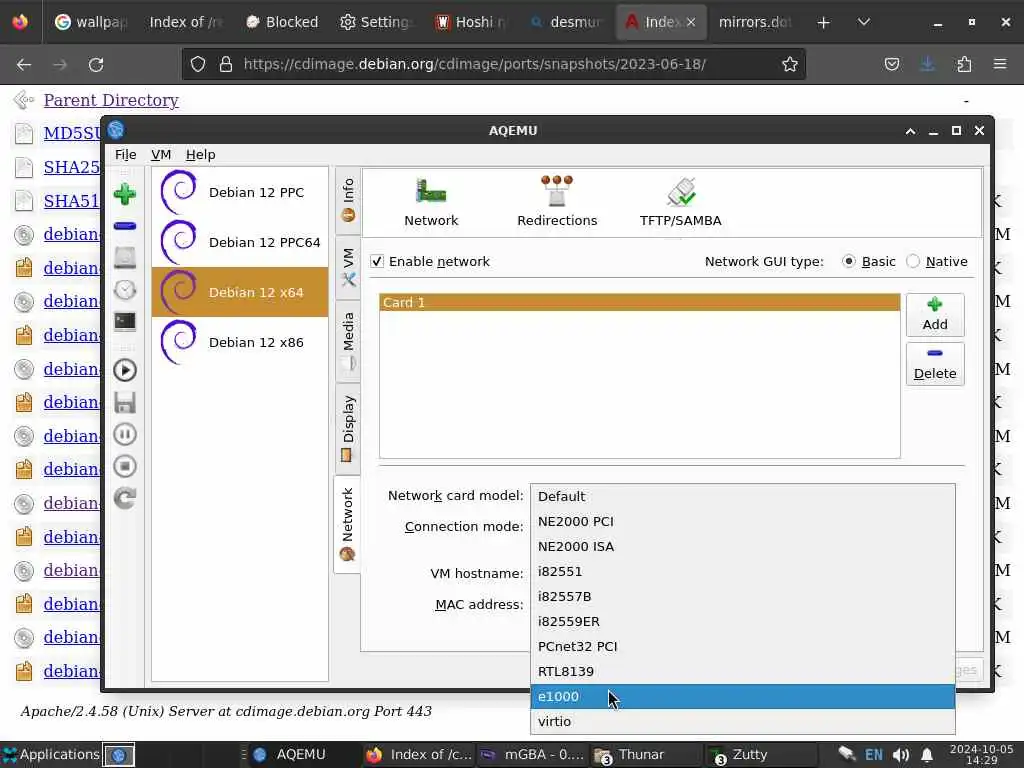Switch to mGBA from the taskbar

pyautogui.click(x=533, y=754)
